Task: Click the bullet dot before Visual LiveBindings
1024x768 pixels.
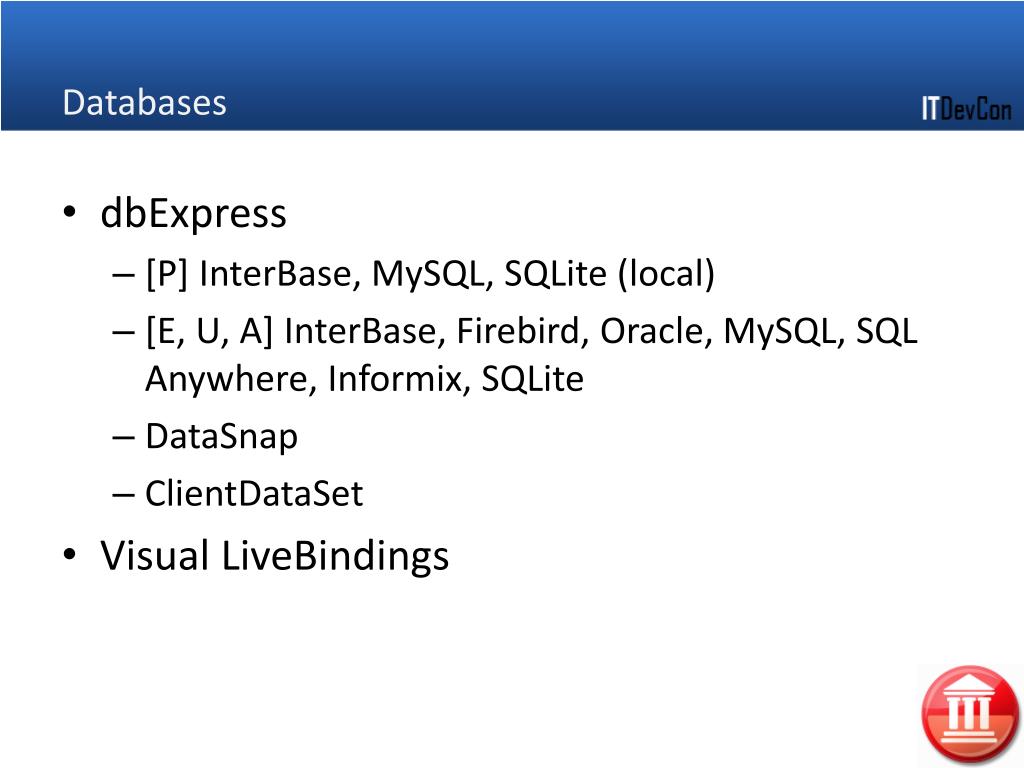Action: (x=70, y=554)
